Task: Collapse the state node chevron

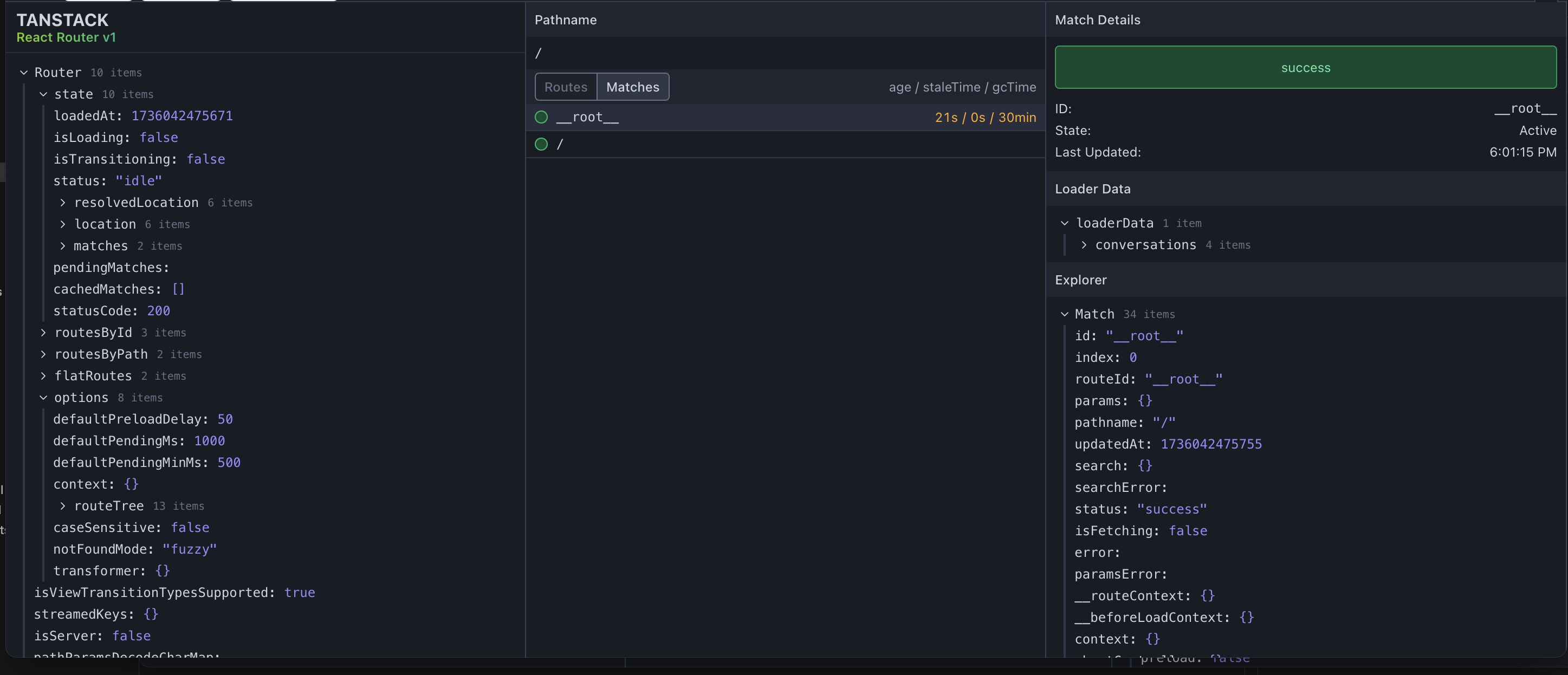Action: pos(43,94)
